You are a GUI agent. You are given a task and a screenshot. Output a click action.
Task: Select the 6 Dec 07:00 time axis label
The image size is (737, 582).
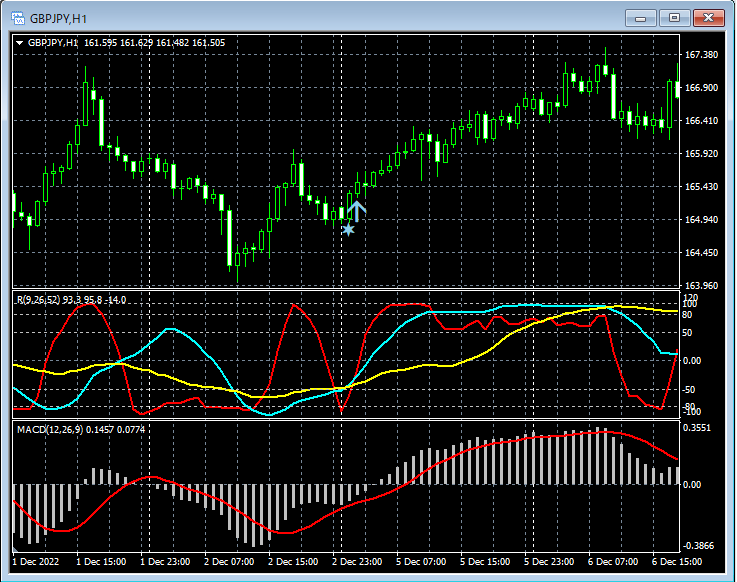(615, 562)
